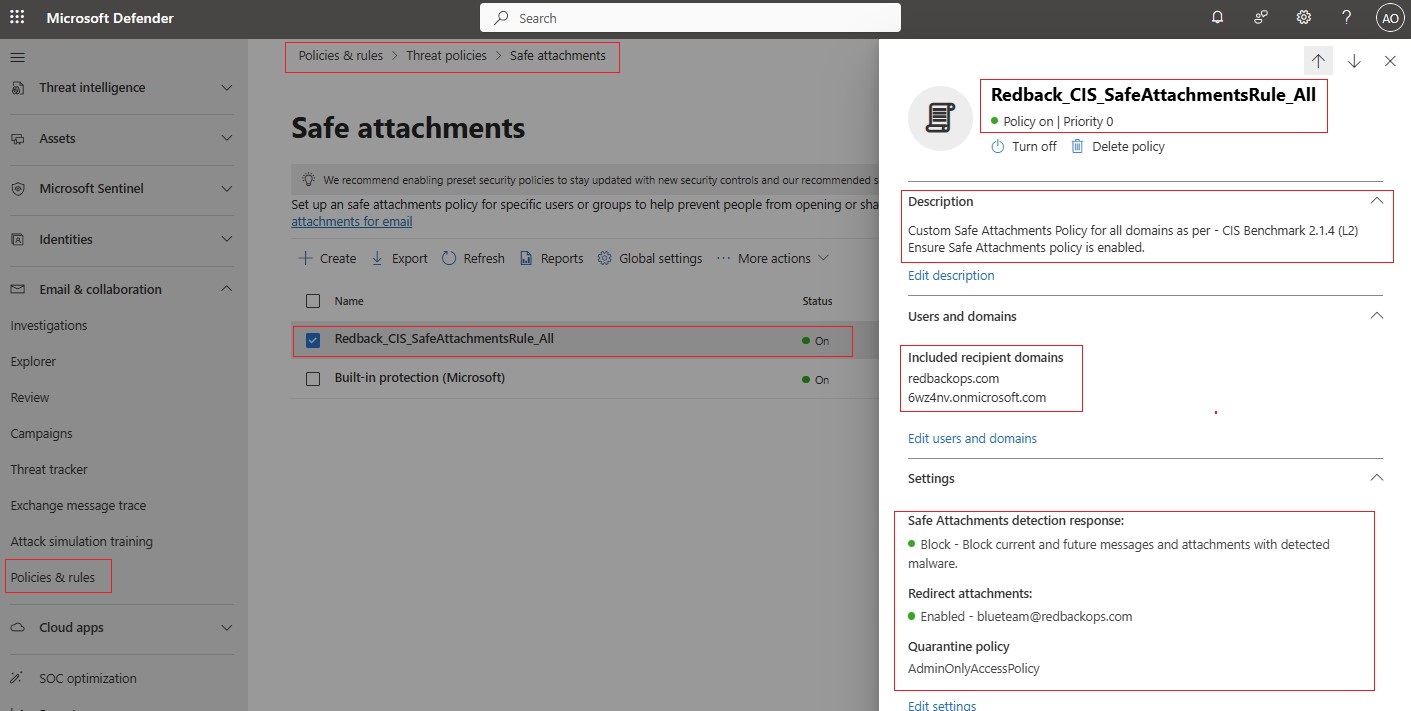Screen dimensions: 1411x711
Task: Open Attack simulation training in sidebar
Action: click(82, 542)
